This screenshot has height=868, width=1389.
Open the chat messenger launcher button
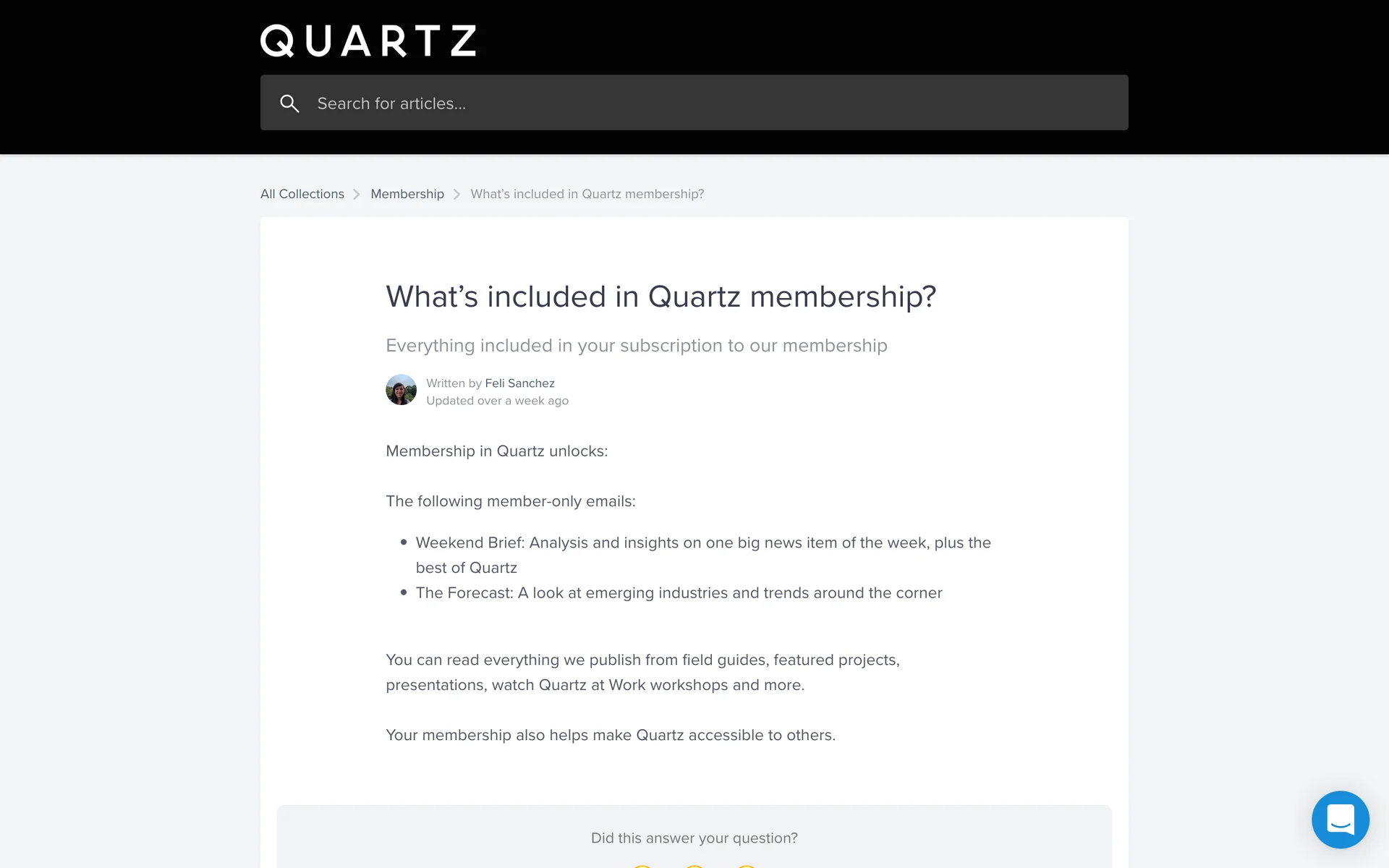(x=1340, y=819)
